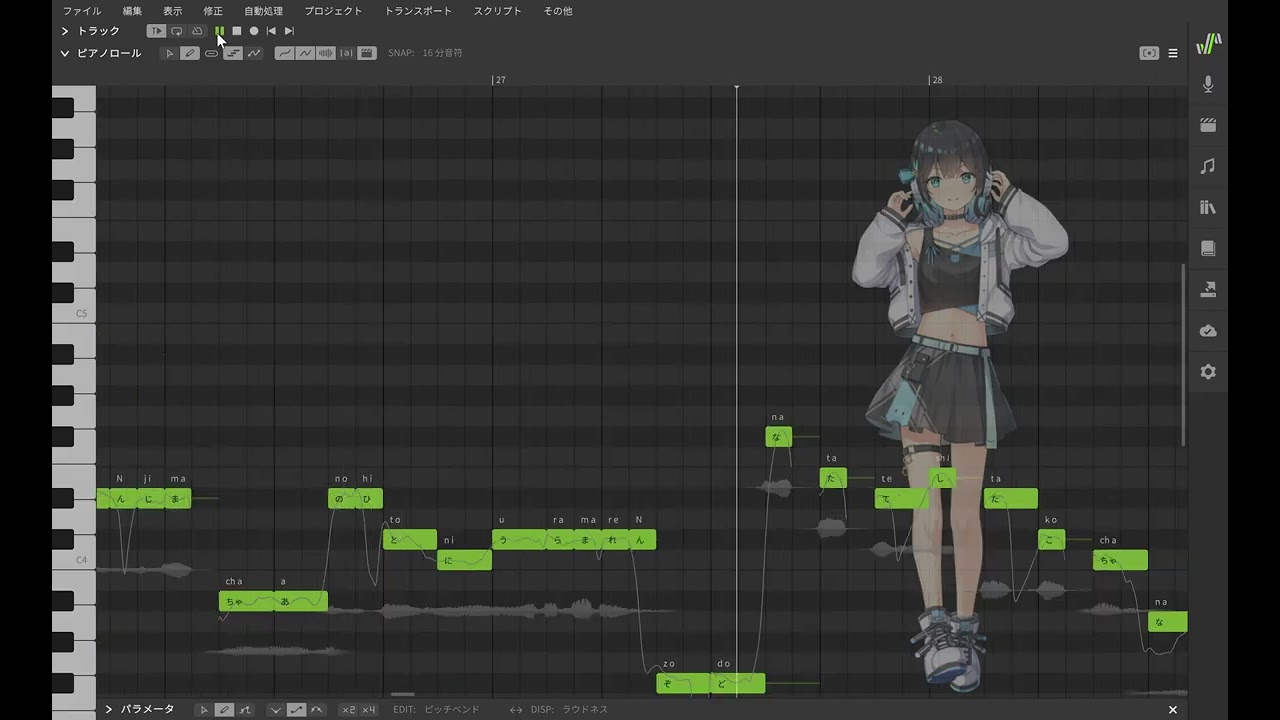The image size is (1280, 720).
Task: Open the voice microphone panel in sidebar
Action: [x=1208, y=85]
